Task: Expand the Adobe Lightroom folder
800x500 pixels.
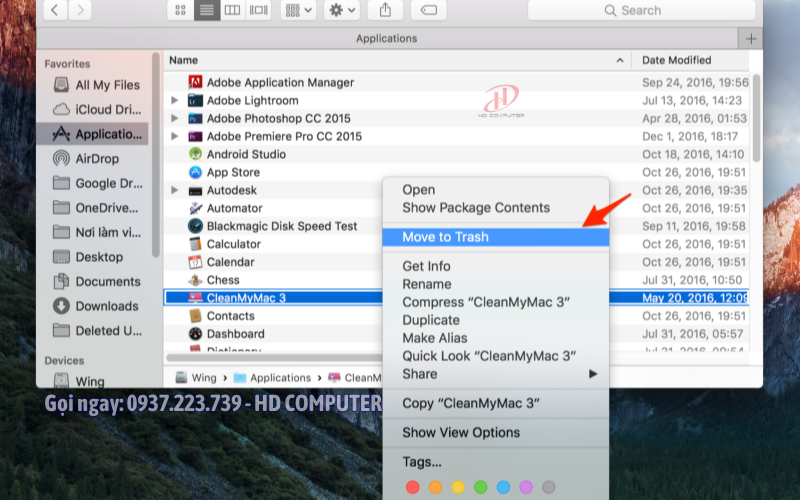Action: pyautogui.click(x=175, y=100)
